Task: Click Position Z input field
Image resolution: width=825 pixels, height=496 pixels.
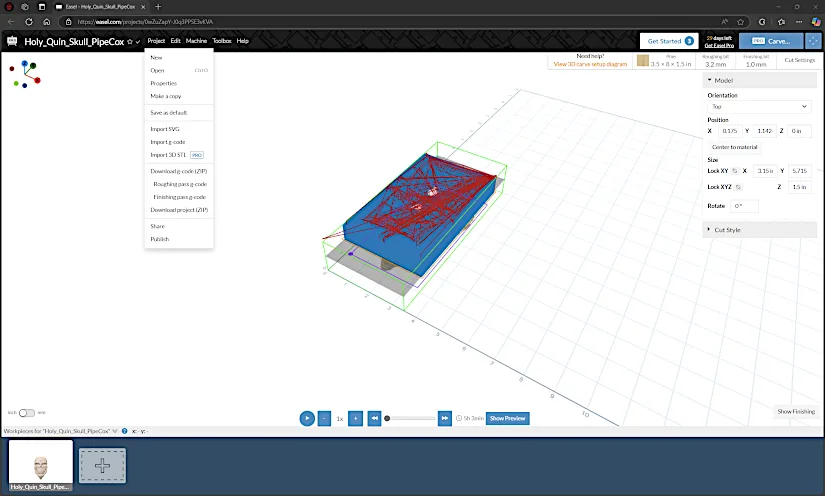Action: pyautogui.click(x=799, y=131)
